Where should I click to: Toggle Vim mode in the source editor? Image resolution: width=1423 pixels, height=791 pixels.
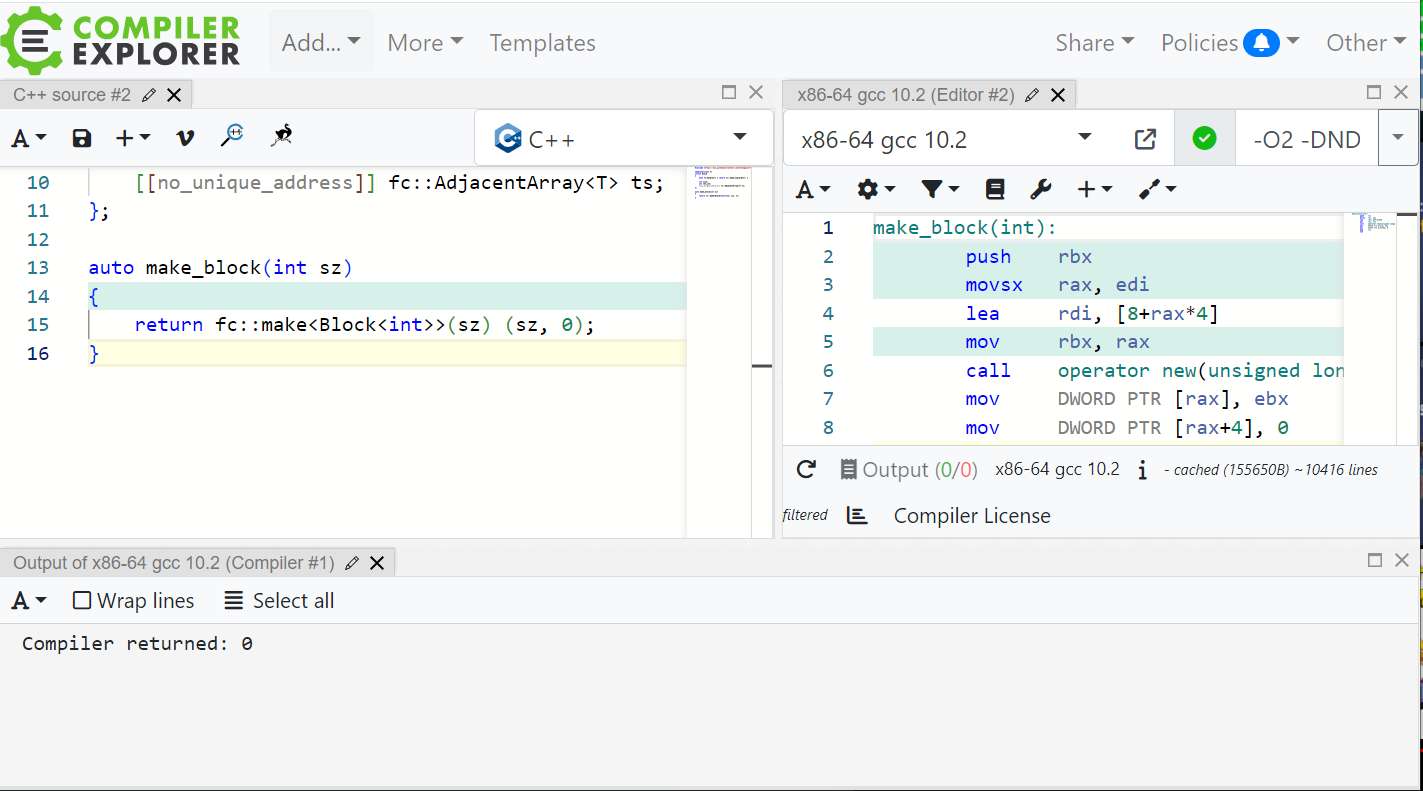[184, 138]
